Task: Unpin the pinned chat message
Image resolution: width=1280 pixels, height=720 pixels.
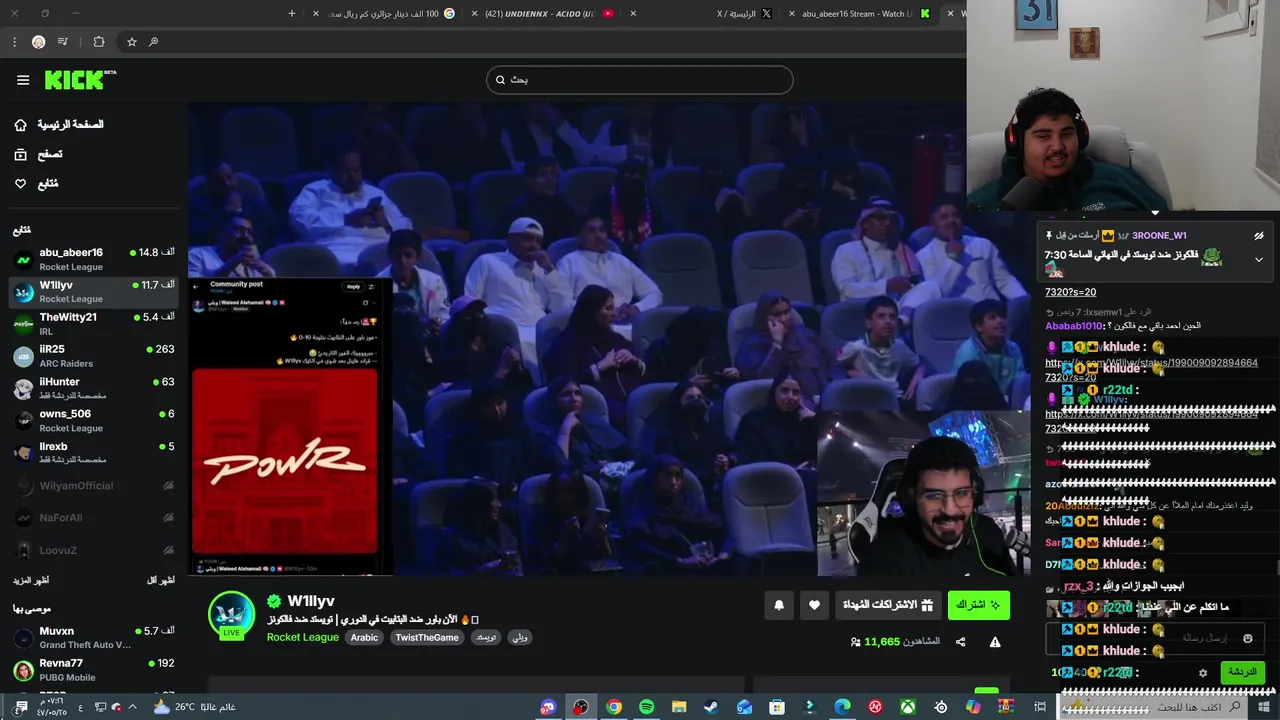Action: [1259, 236]
